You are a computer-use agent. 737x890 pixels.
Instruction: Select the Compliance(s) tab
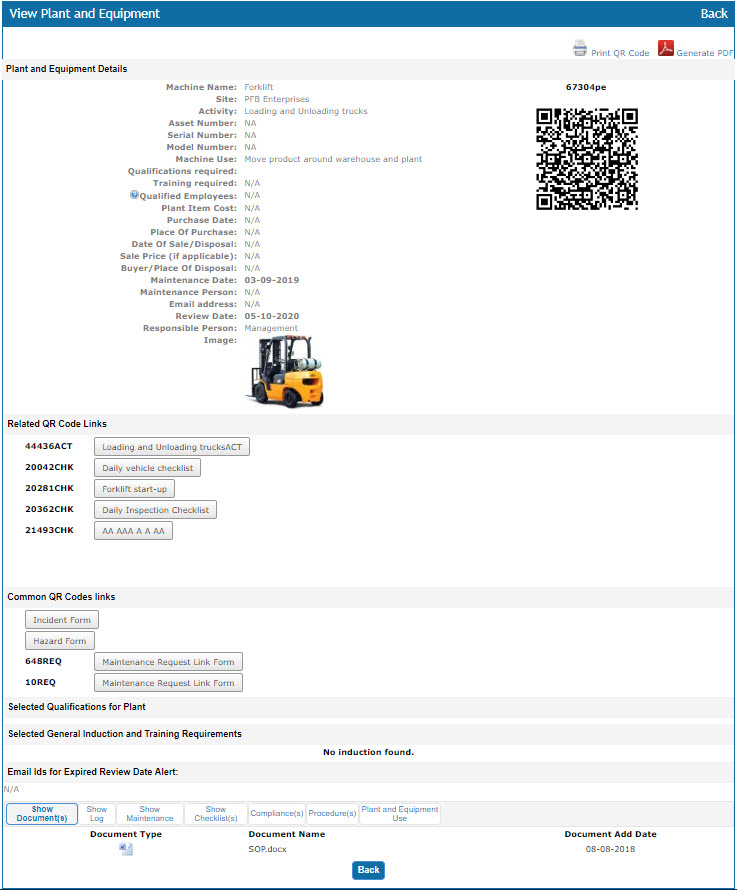coord(276,814)
